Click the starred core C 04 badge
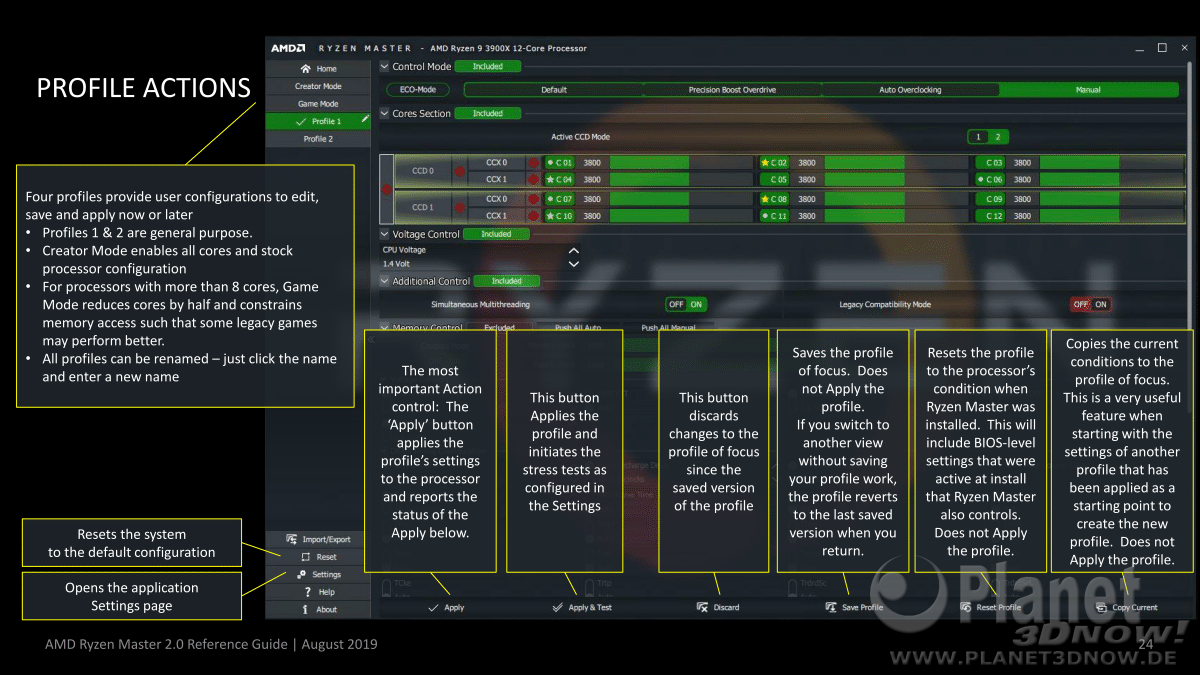The width and height of the screenshot is (1200, 675). click(558, 180)
